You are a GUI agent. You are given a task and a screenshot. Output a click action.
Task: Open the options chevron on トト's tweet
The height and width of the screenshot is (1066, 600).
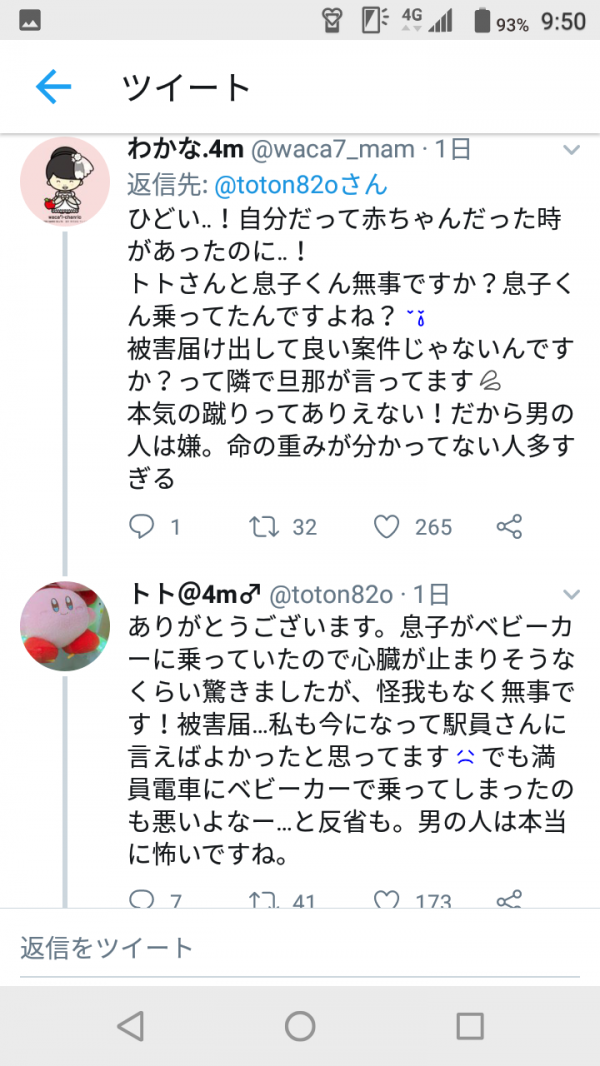[572, 592]
